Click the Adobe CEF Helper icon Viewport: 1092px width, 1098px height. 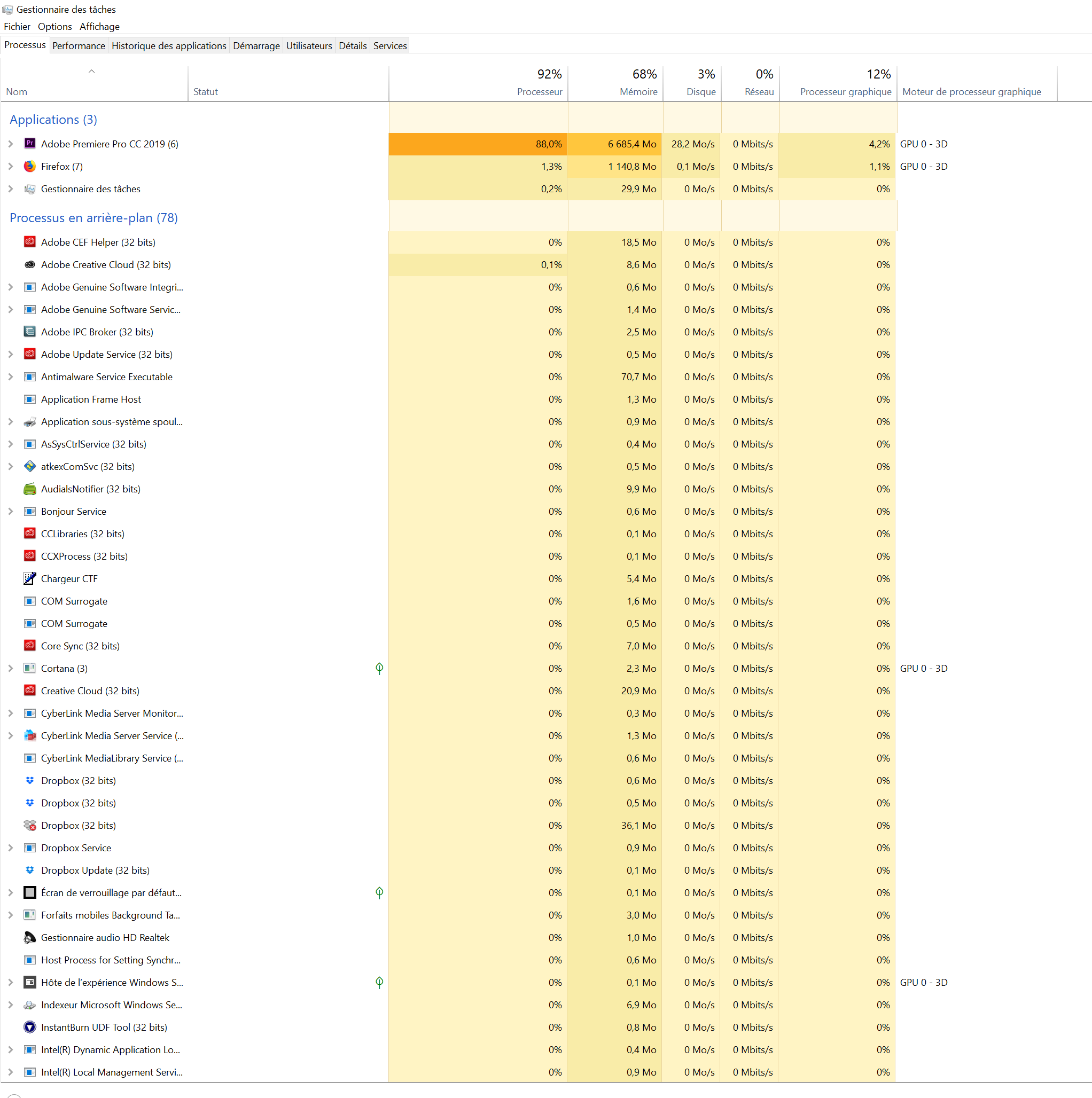pyautogui.click(x=29, y=242)
